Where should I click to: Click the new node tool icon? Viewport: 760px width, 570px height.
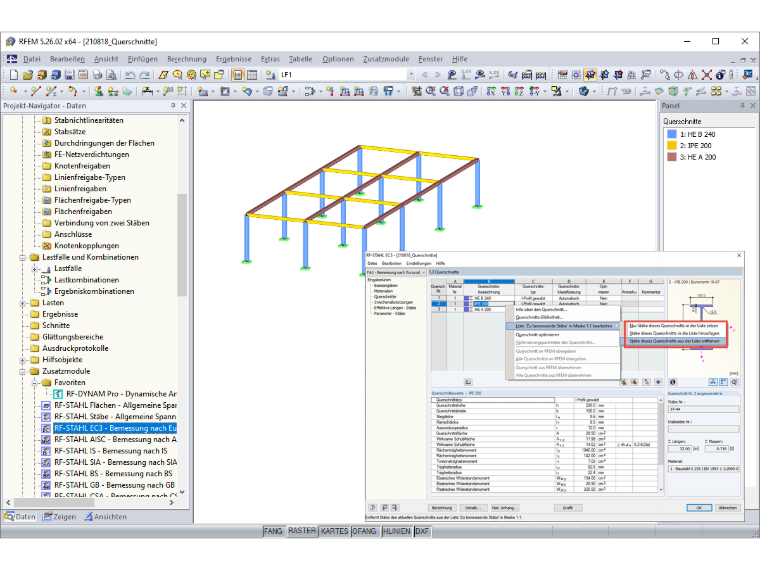coord(14,91)
